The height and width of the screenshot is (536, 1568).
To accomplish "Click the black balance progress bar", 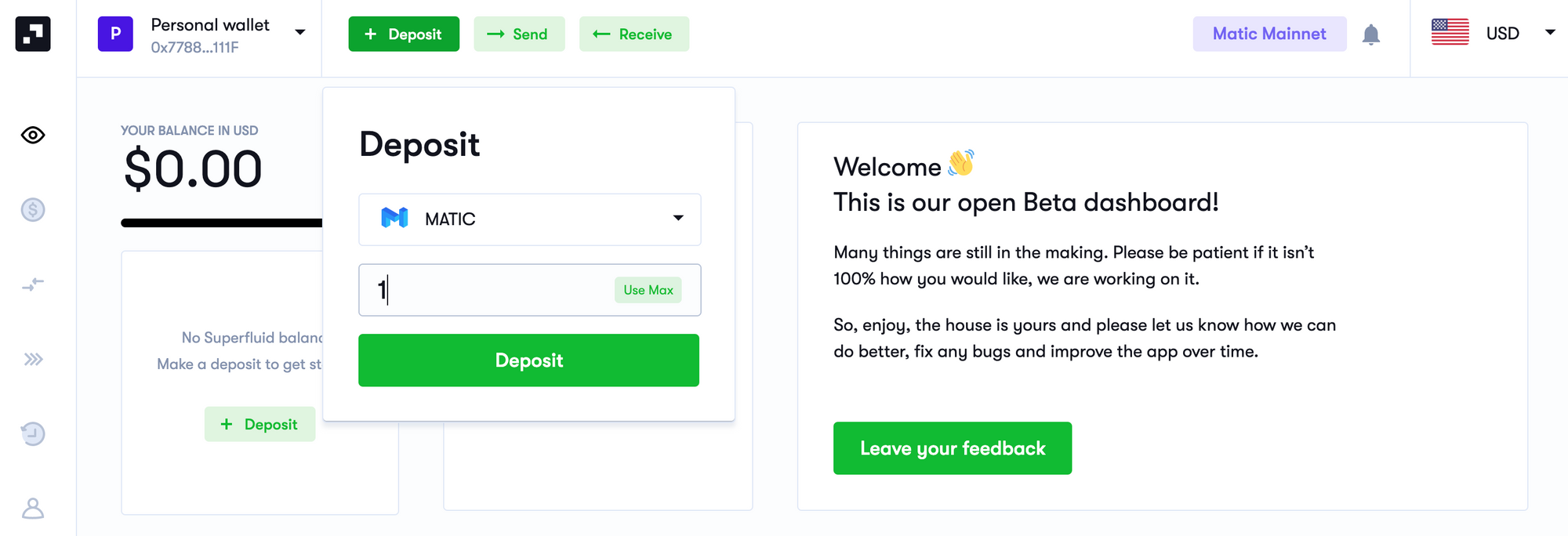I will coord(221,223).
